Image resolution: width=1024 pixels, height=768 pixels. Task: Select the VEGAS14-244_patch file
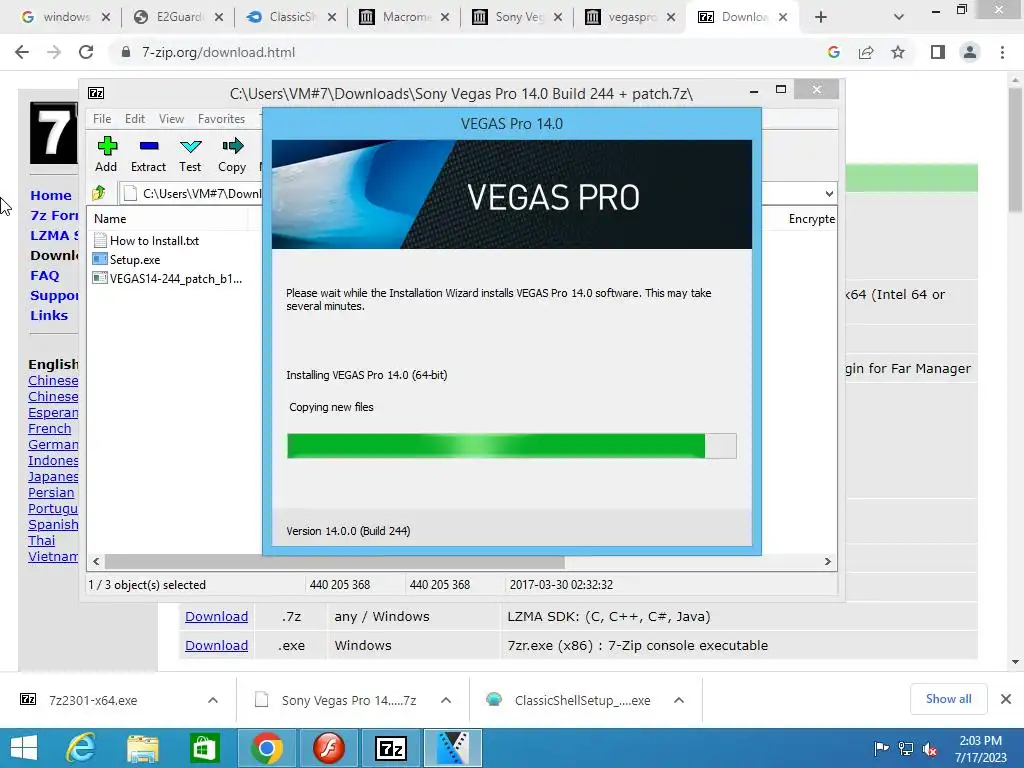(x=168, y=279)
